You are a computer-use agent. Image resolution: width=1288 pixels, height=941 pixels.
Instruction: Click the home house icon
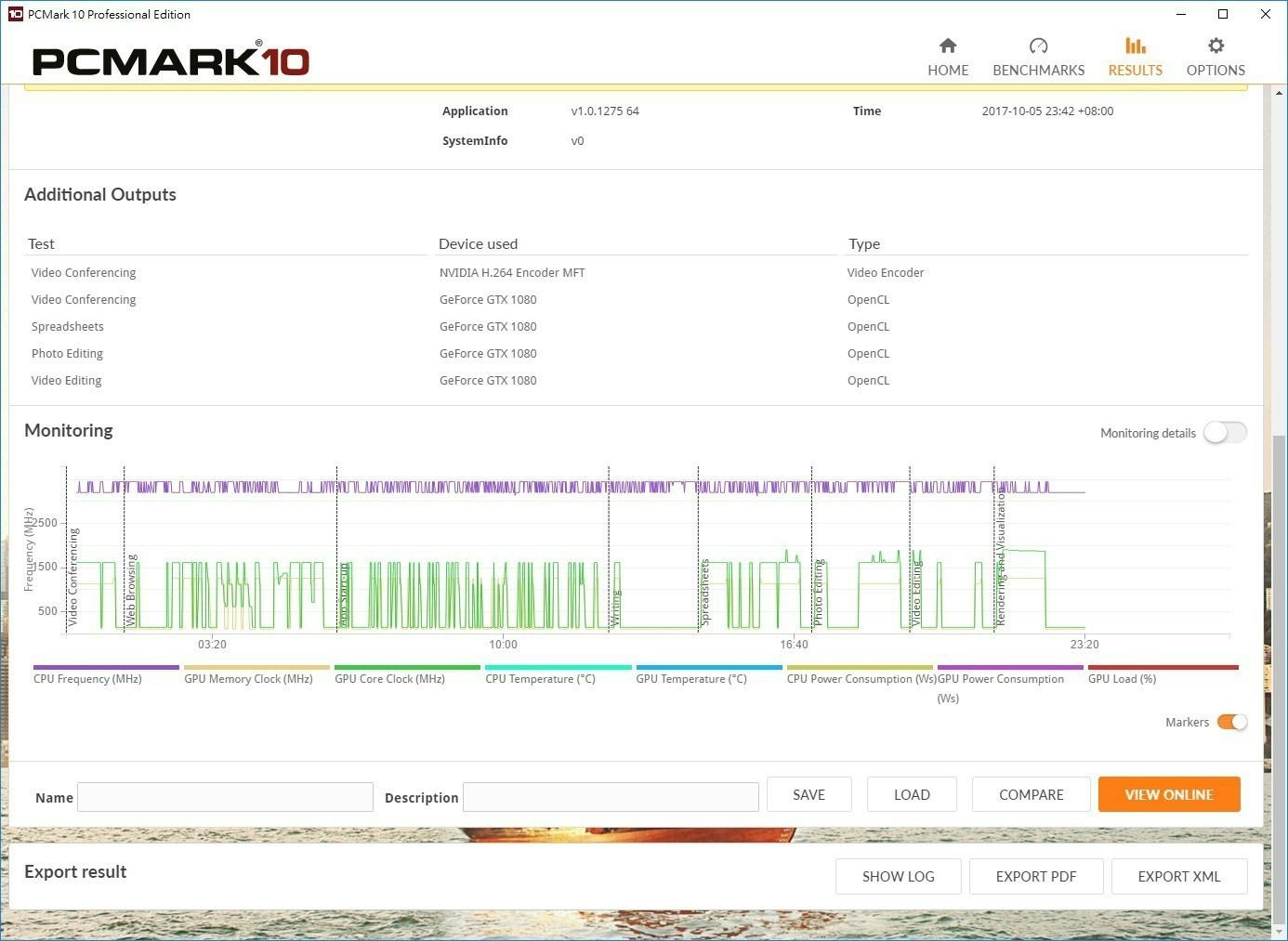[948, 46]
